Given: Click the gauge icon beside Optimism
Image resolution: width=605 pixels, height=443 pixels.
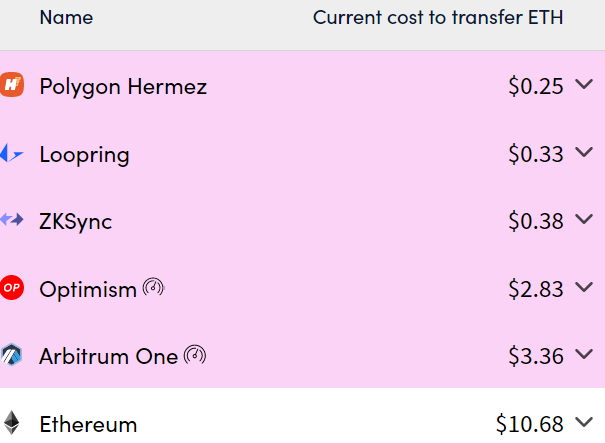Looking at the screenshot, I should (x=153, y=288).
